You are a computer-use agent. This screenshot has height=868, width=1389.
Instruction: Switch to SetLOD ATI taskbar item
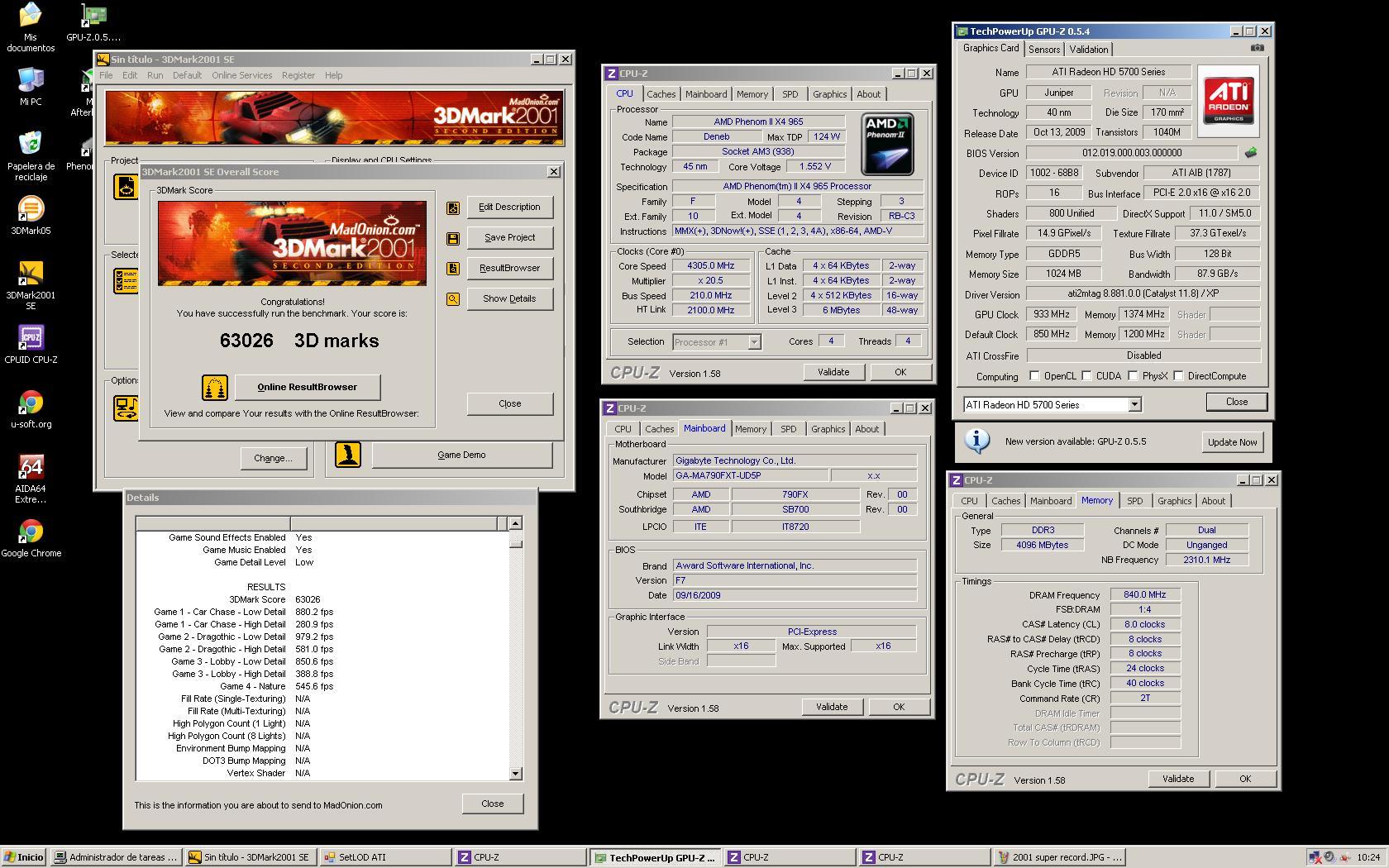pyautogui.click(x=384, y=857)
